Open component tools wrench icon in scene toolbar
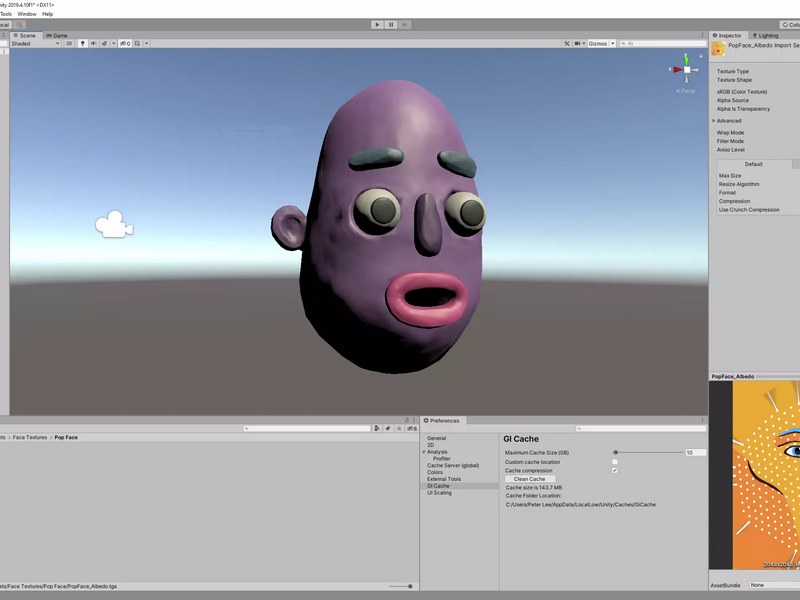 567,44
